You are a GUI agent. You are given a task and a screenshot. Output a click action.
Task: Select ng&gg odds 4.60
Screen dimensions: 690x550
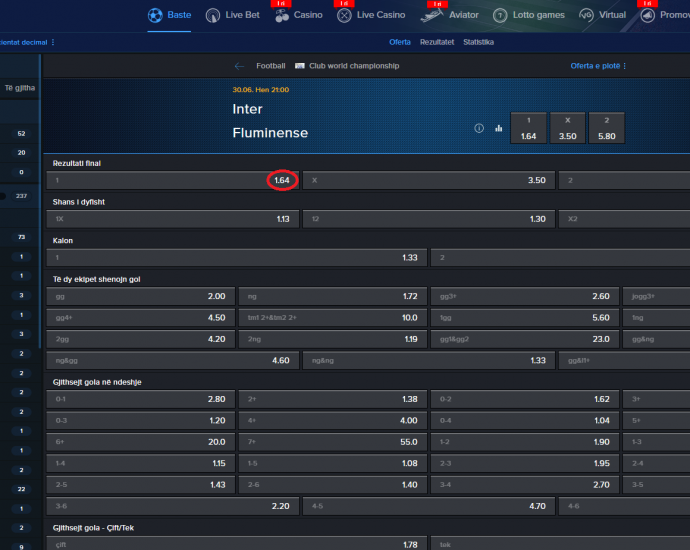click(172, 361)
